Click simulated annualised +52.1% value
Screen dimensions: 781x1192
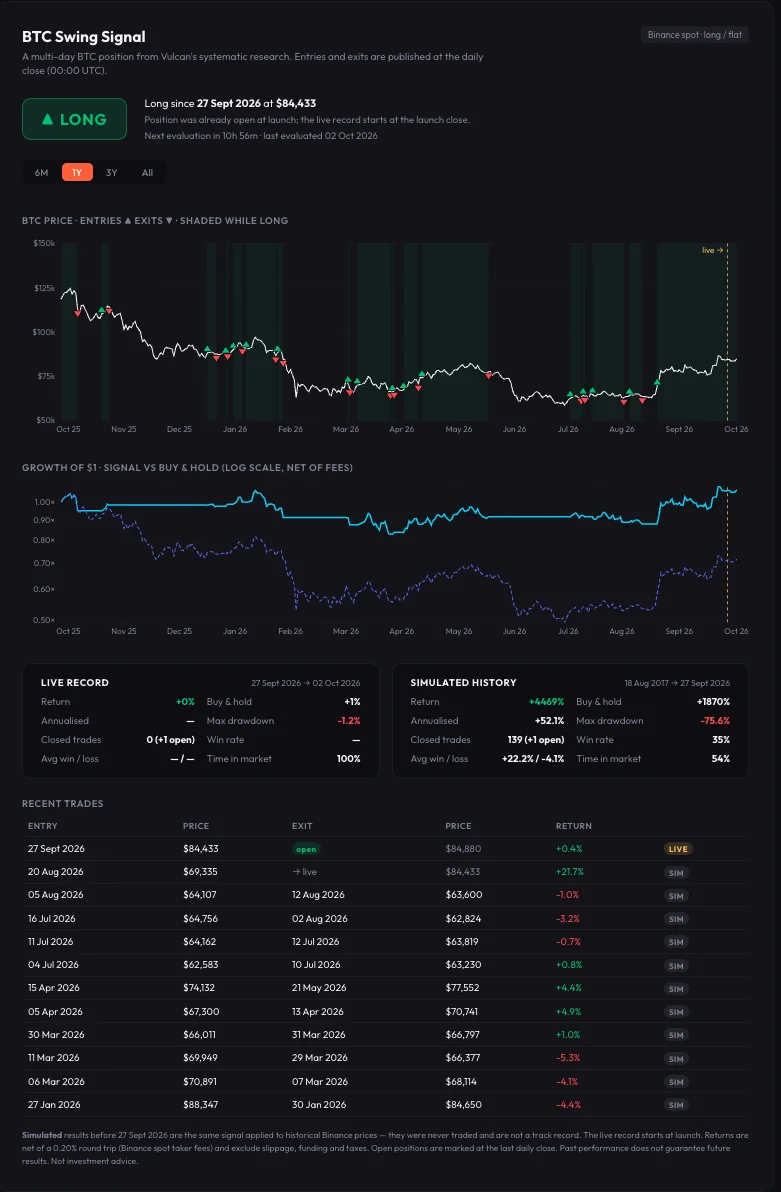click(x=548, y=721)
